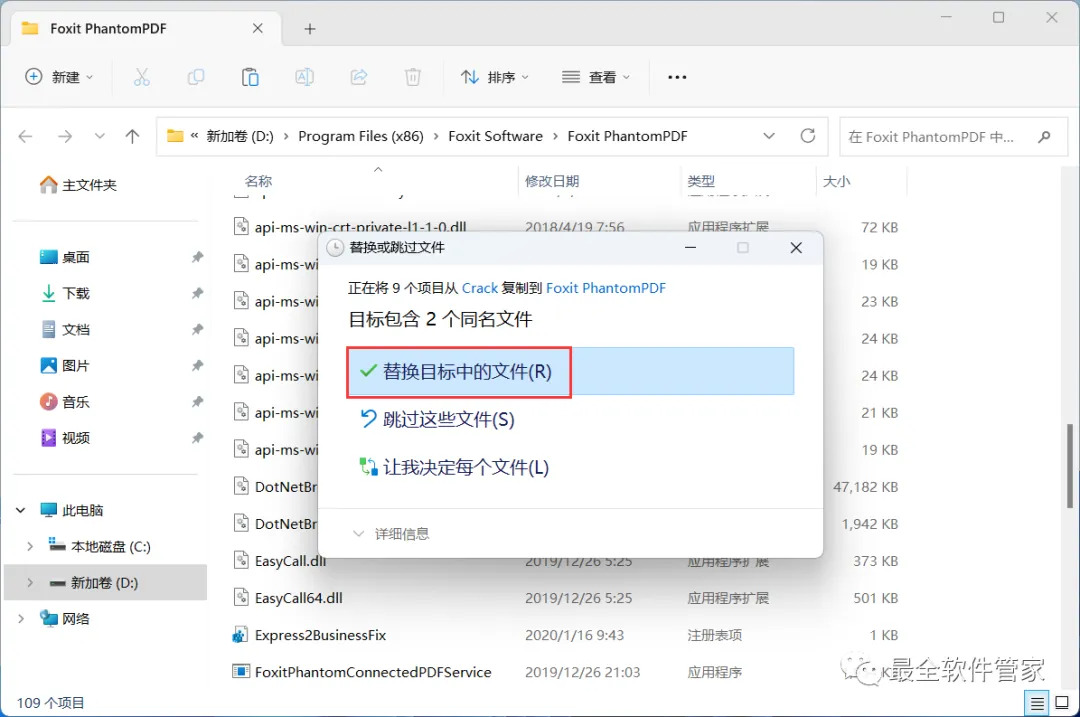This screenshot has height=717, width=1080.
Task: Refresh the current folder view
Action: coord(808,136)
